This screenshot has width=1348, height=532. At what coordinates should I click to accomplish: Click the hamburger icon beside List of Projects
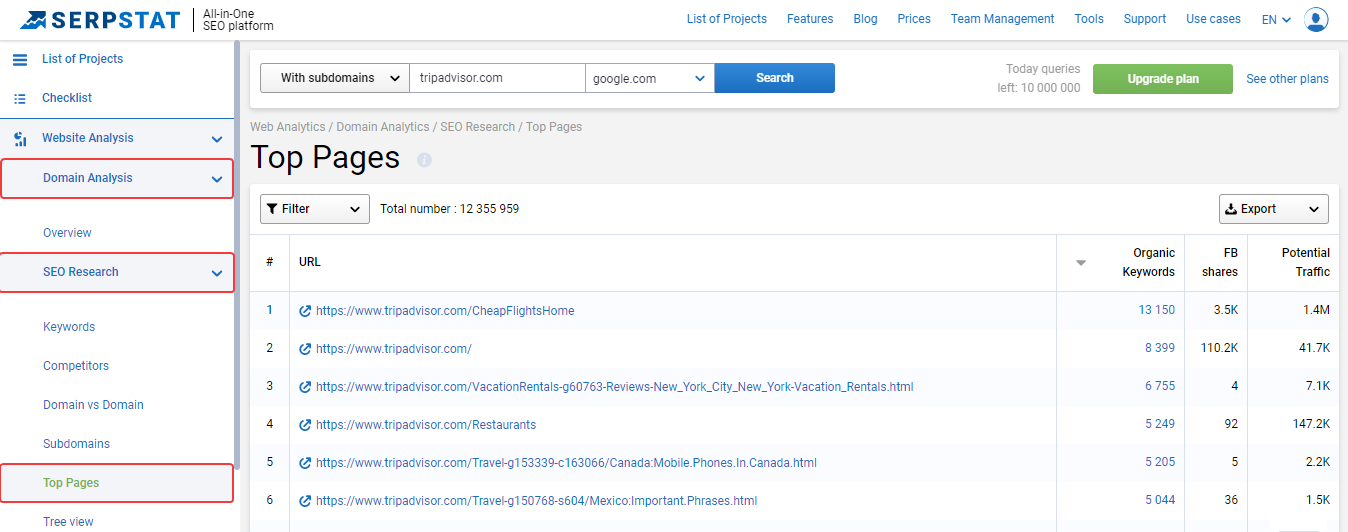pyautogui.click(x=20, y=59)
